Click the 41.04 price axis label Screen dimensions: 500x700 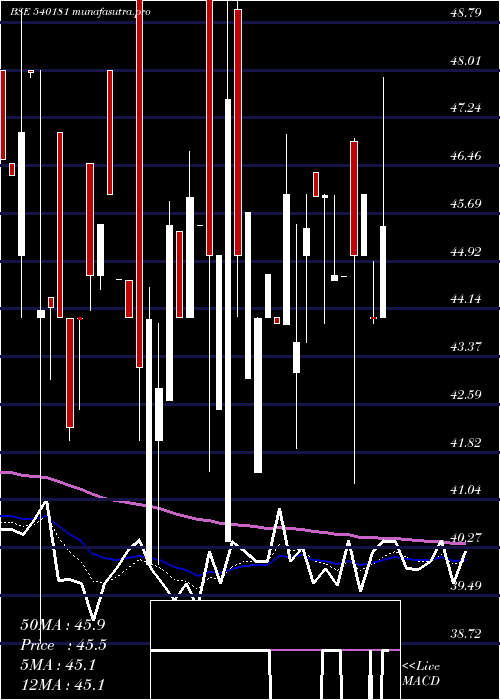[x=467, y=490]
